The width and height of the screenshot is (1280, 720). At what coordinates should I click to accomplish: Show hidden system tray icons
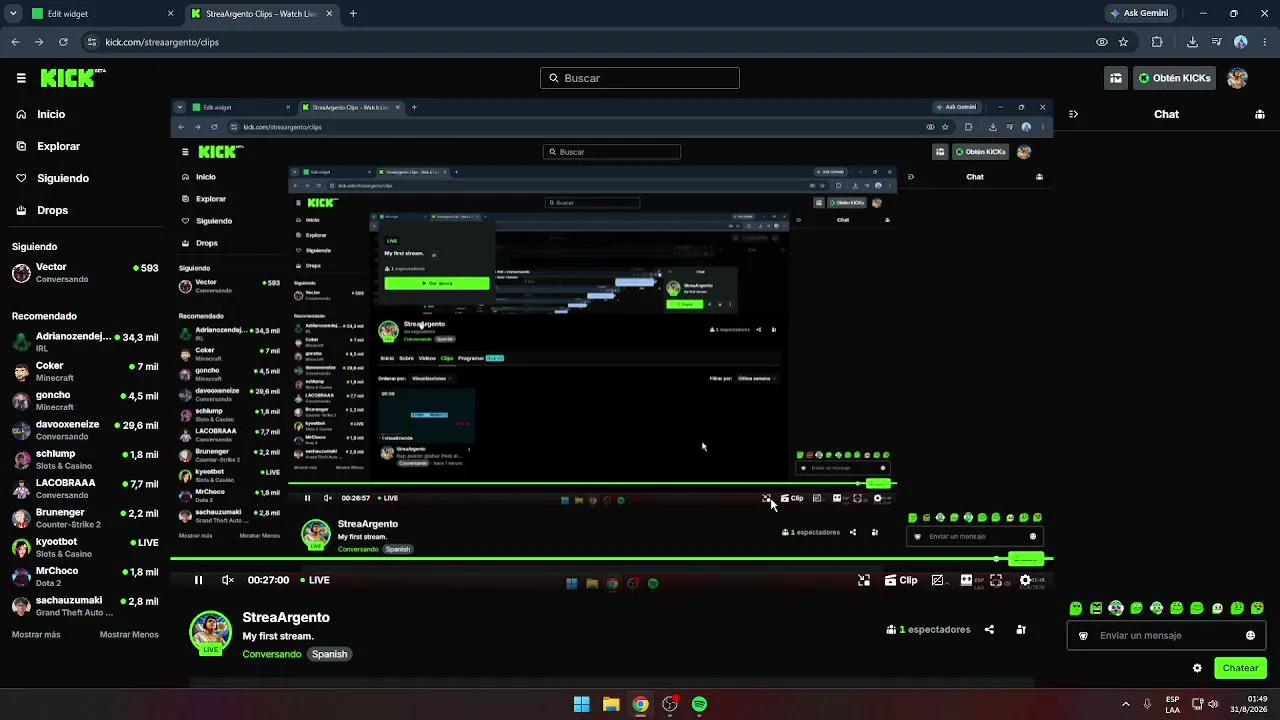1126,704
